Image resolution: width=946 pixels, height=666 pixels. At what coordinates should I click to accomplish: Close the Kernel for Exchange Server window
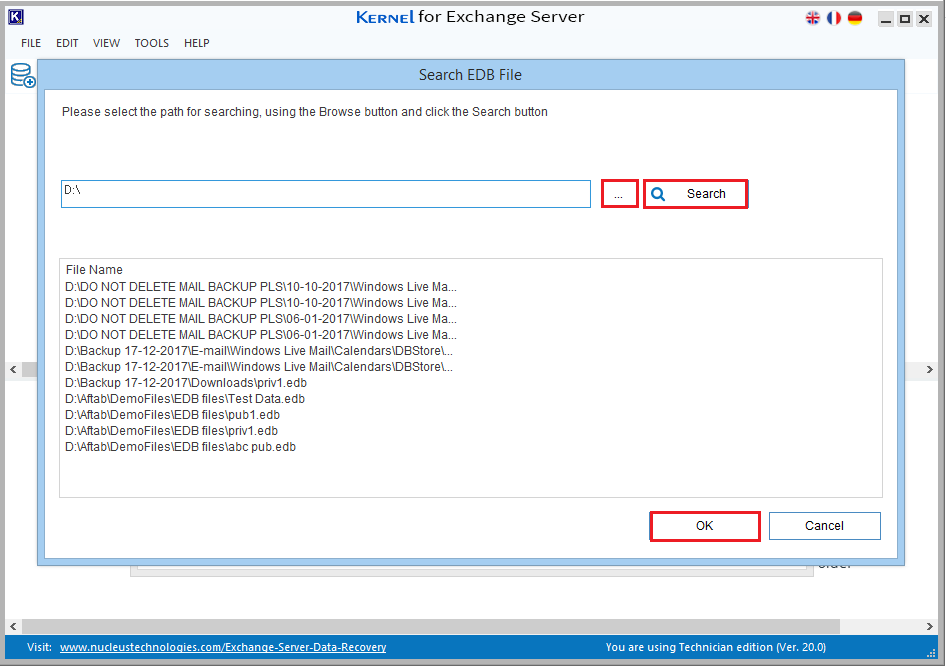point(924,19)
